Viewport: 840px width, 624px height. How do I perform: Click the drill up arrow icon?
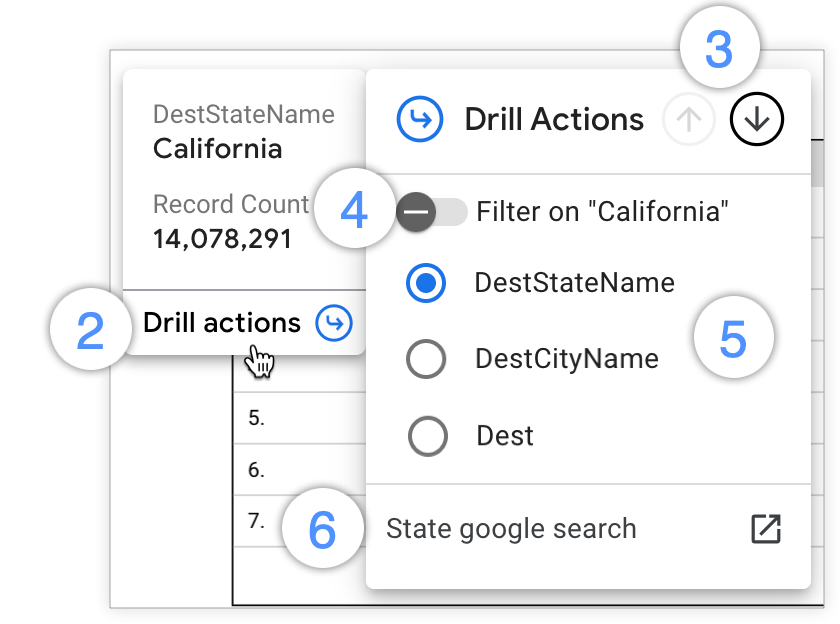pyautogui.click(x=689, y=118)
